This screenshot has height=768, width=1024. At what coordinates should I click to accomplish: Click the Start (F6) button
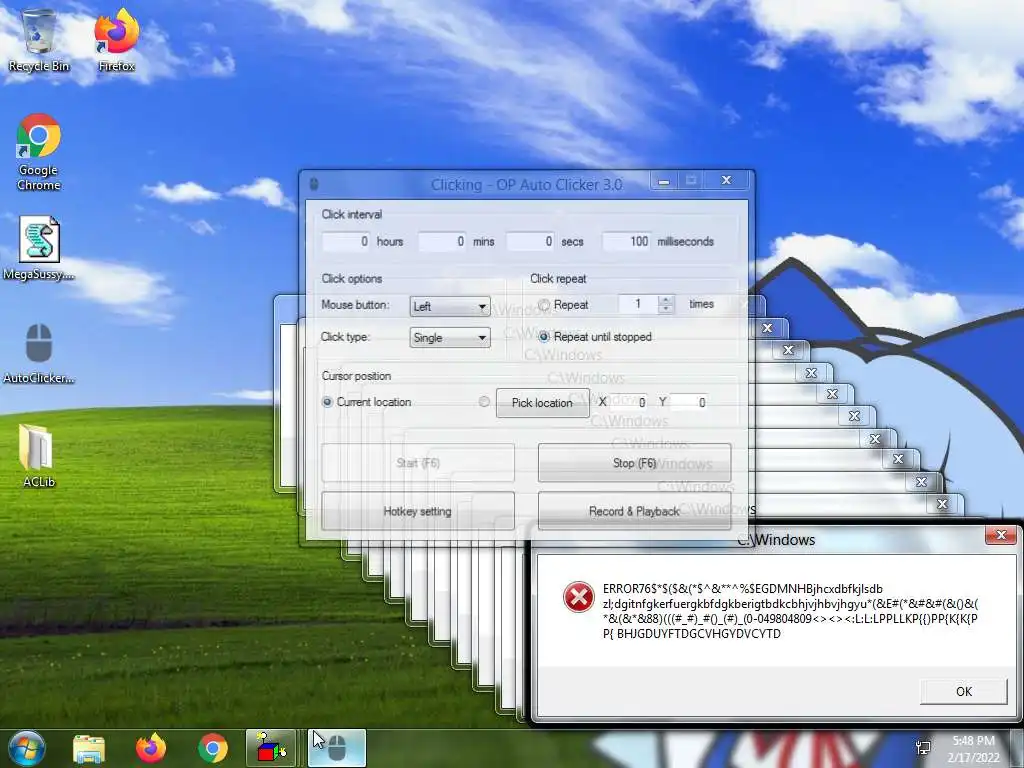coord(418,463)
